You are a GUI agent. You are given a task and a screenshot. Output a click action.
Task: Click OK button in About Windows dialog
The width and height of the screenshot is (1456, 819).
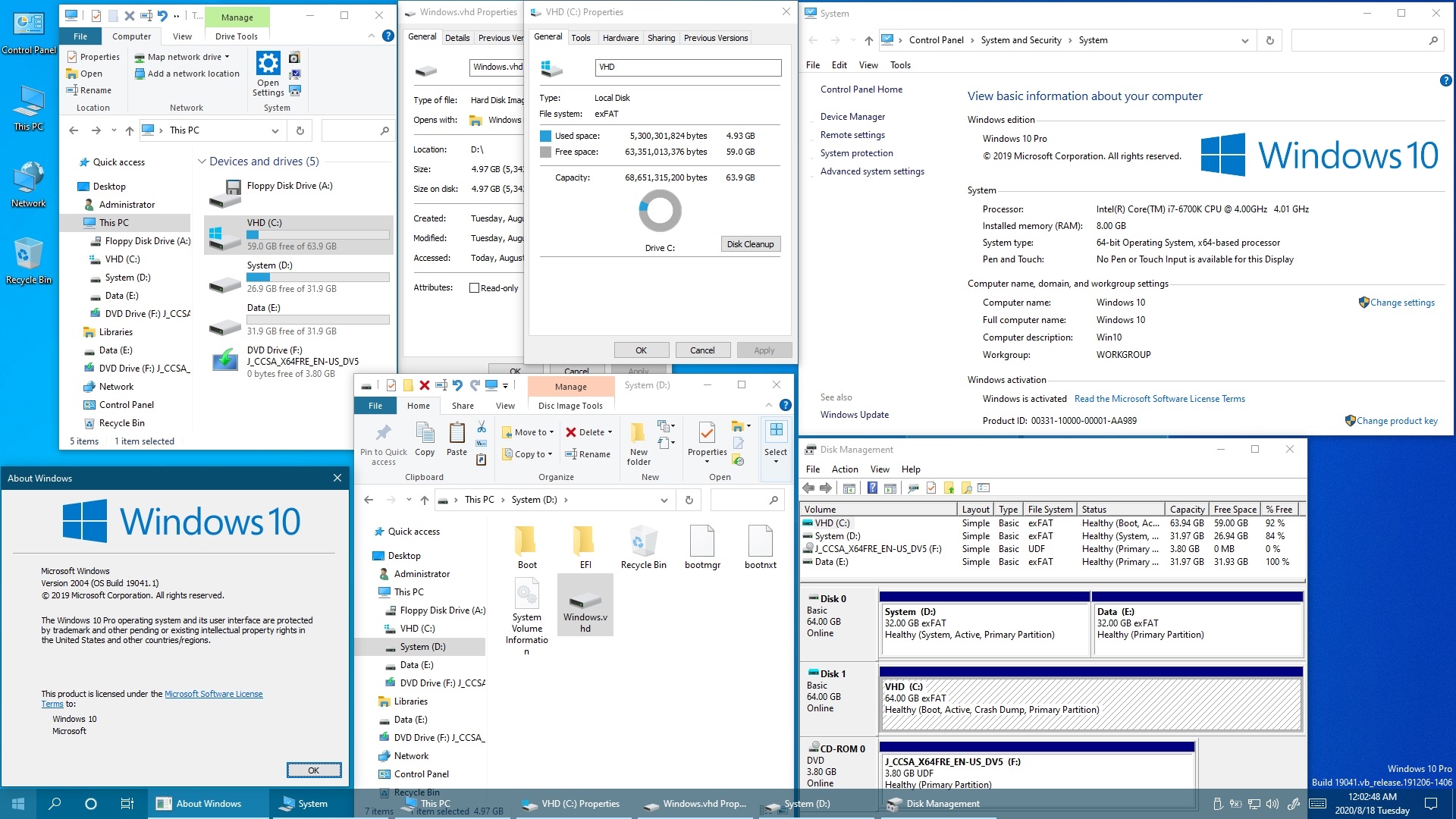click(x=314, y=770)
